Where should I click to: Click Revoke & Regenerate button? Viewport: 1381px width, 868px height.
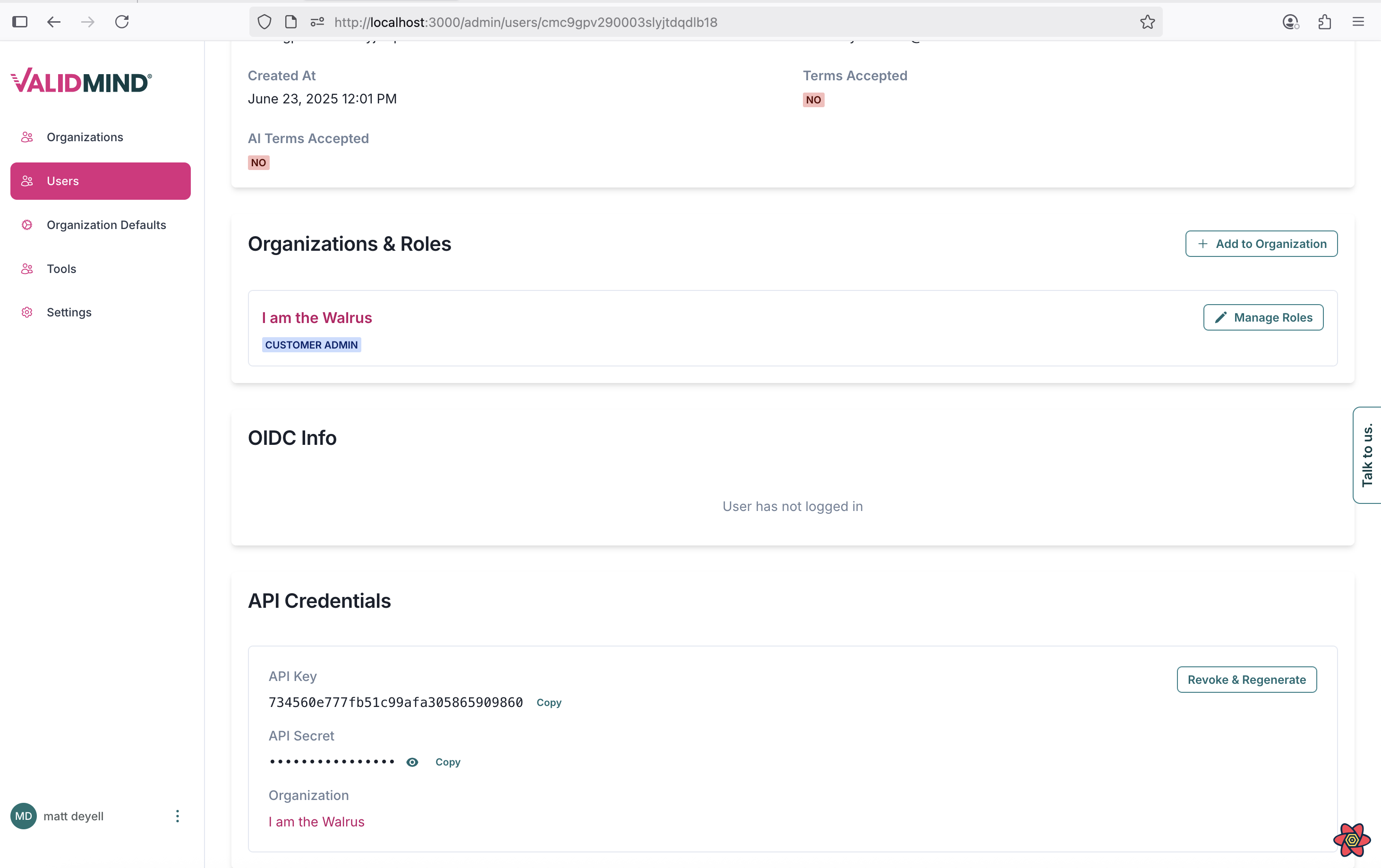click(1247, 680)
